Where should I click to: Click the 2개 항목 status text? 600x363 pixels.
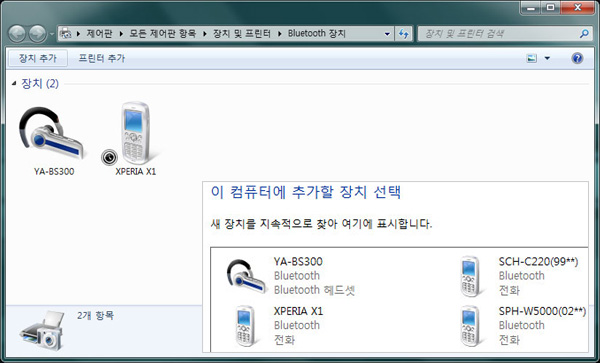(x=95, y=316)
